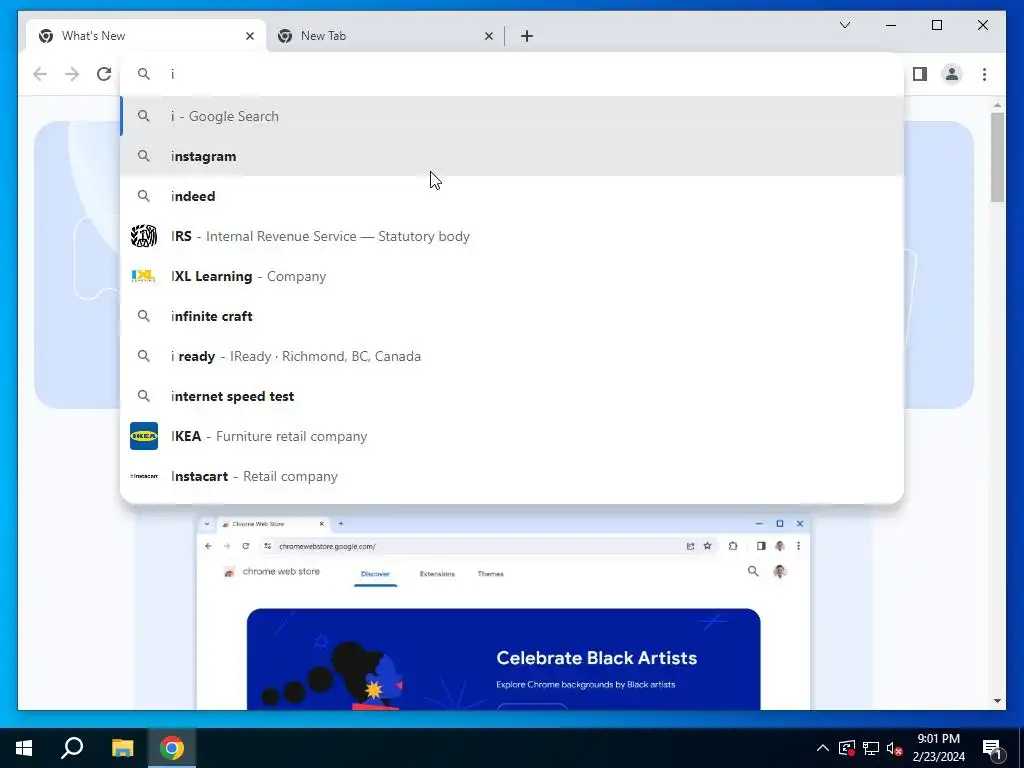The height and width of the screenshot is (768, 1024).
Task: Open the Chrome side panel icon
Action: point(920,74)
